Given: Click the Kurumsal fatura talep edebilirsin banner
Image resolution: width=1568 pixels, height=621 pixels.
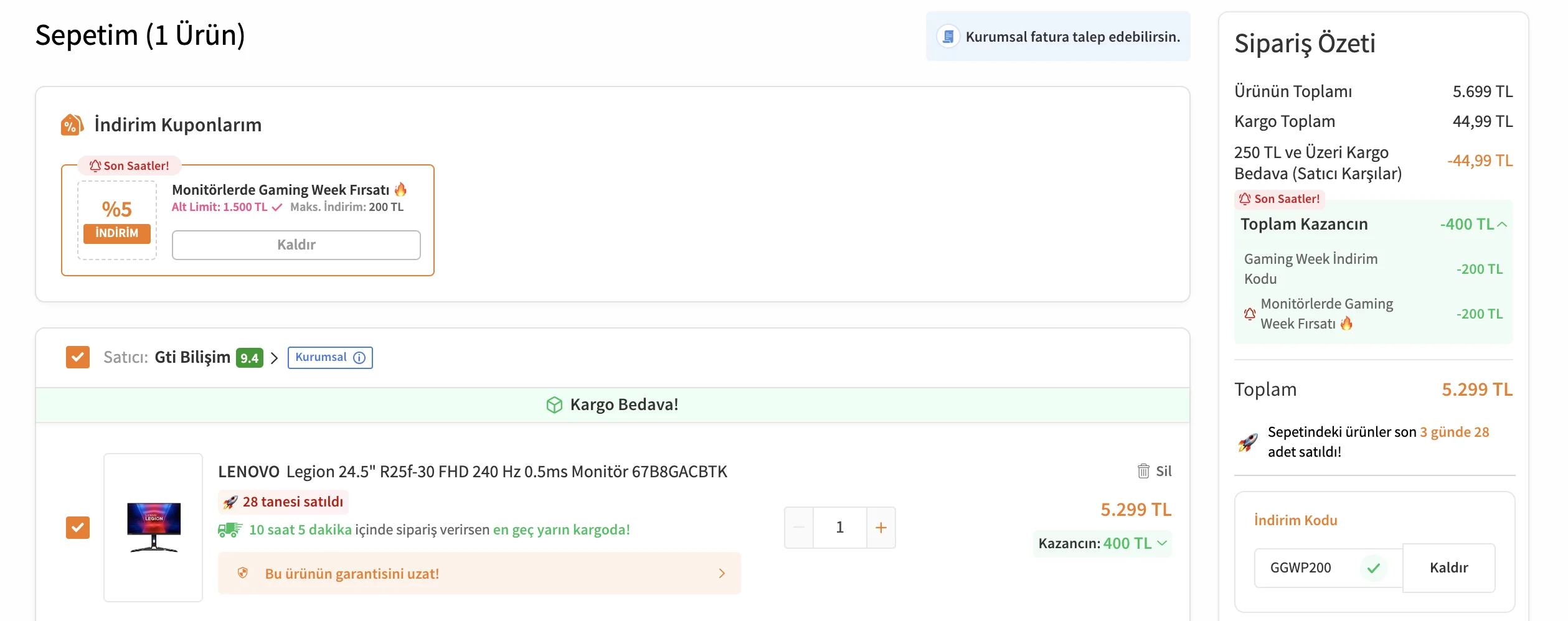Looking at the screenshot, I should (x=1057, y=37).
